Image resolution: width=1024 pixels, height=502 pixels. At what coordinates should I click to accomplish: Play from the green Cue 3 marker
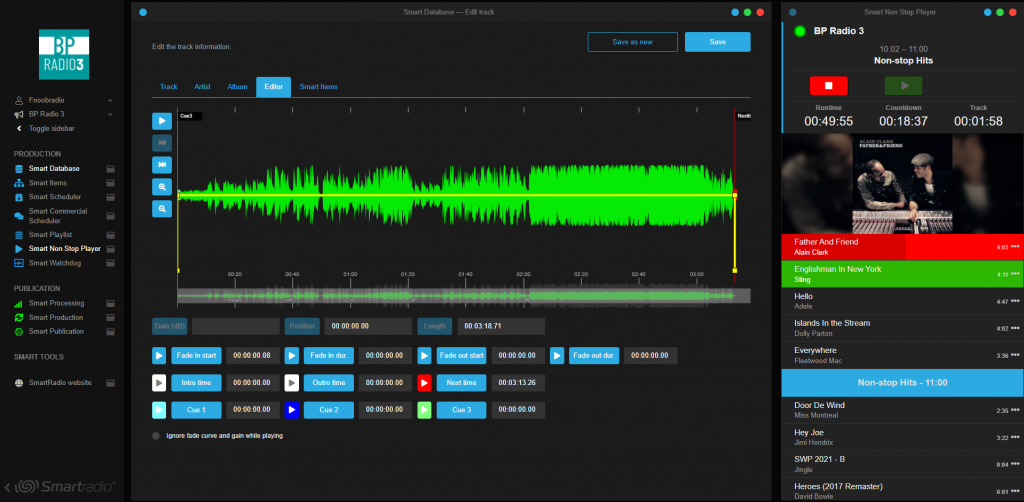[424, 410]
